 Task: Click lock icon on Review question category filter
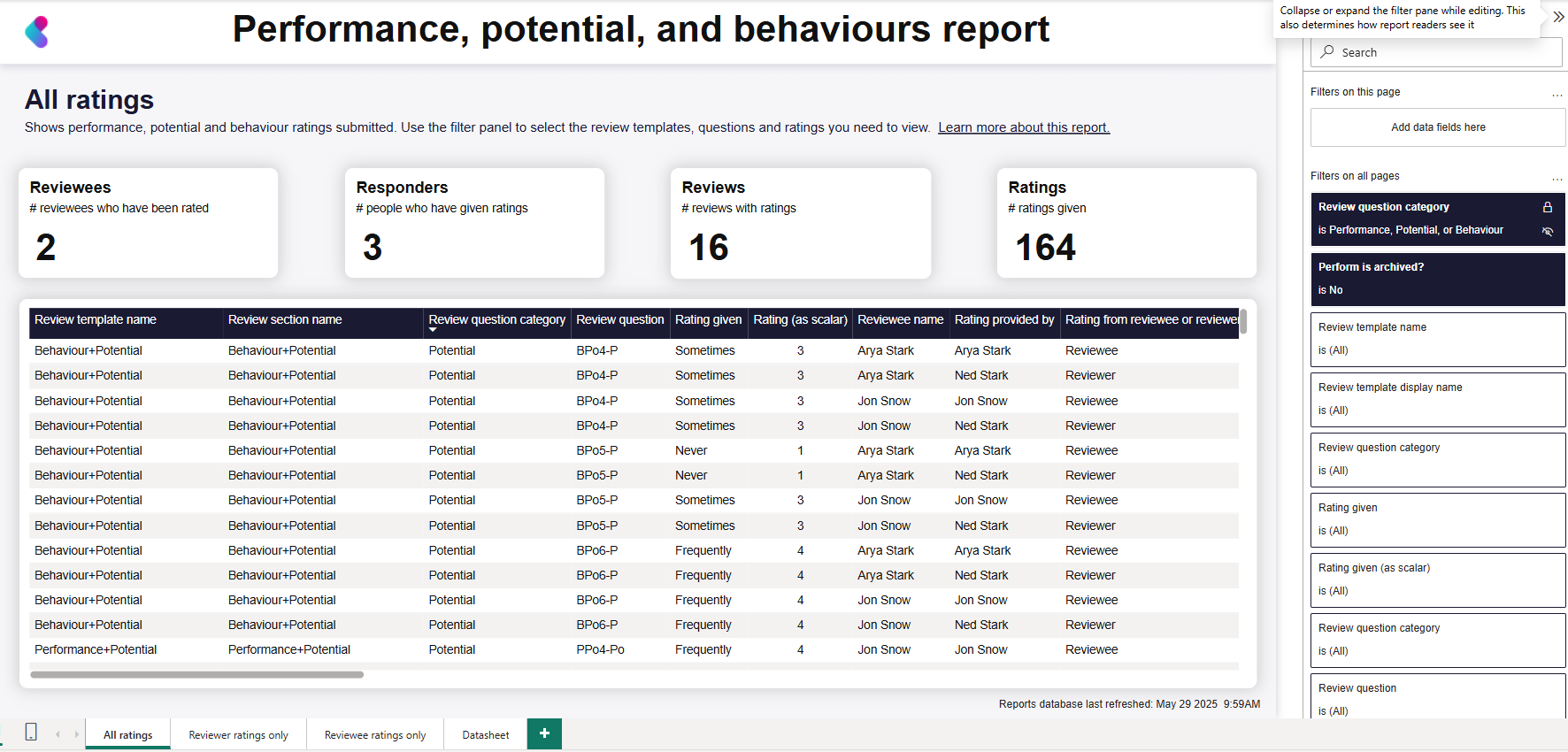click(x=1548, y=207)
